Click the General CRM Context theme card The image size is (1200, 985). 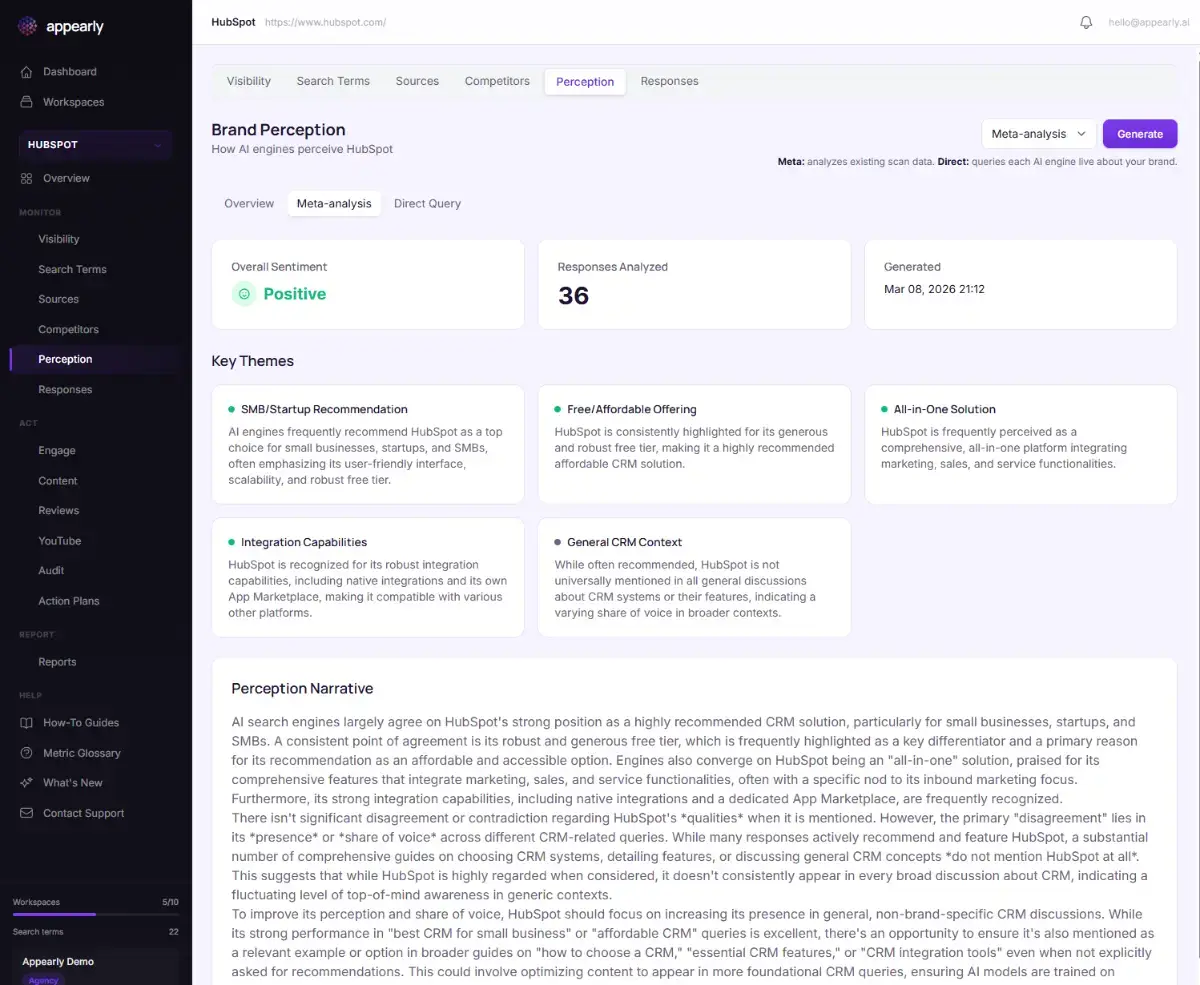click(x=694, y=577)
